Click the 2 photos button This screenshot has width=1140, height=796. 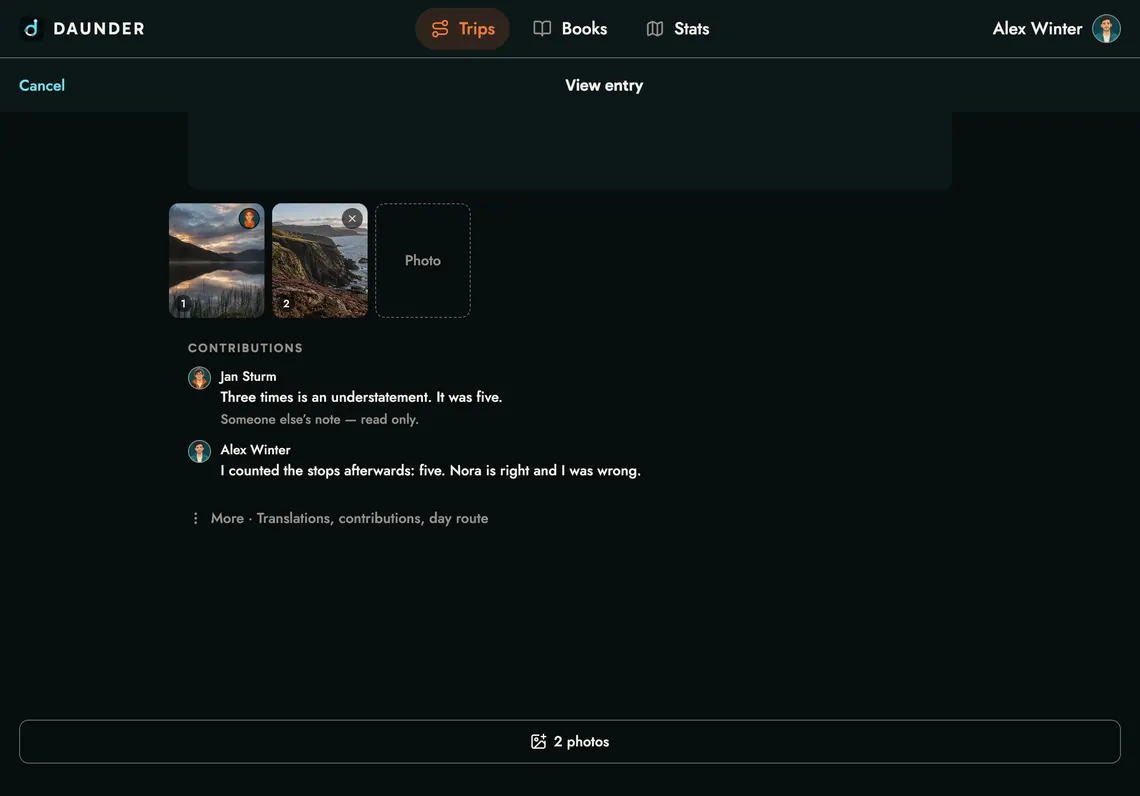click(570, 741)
